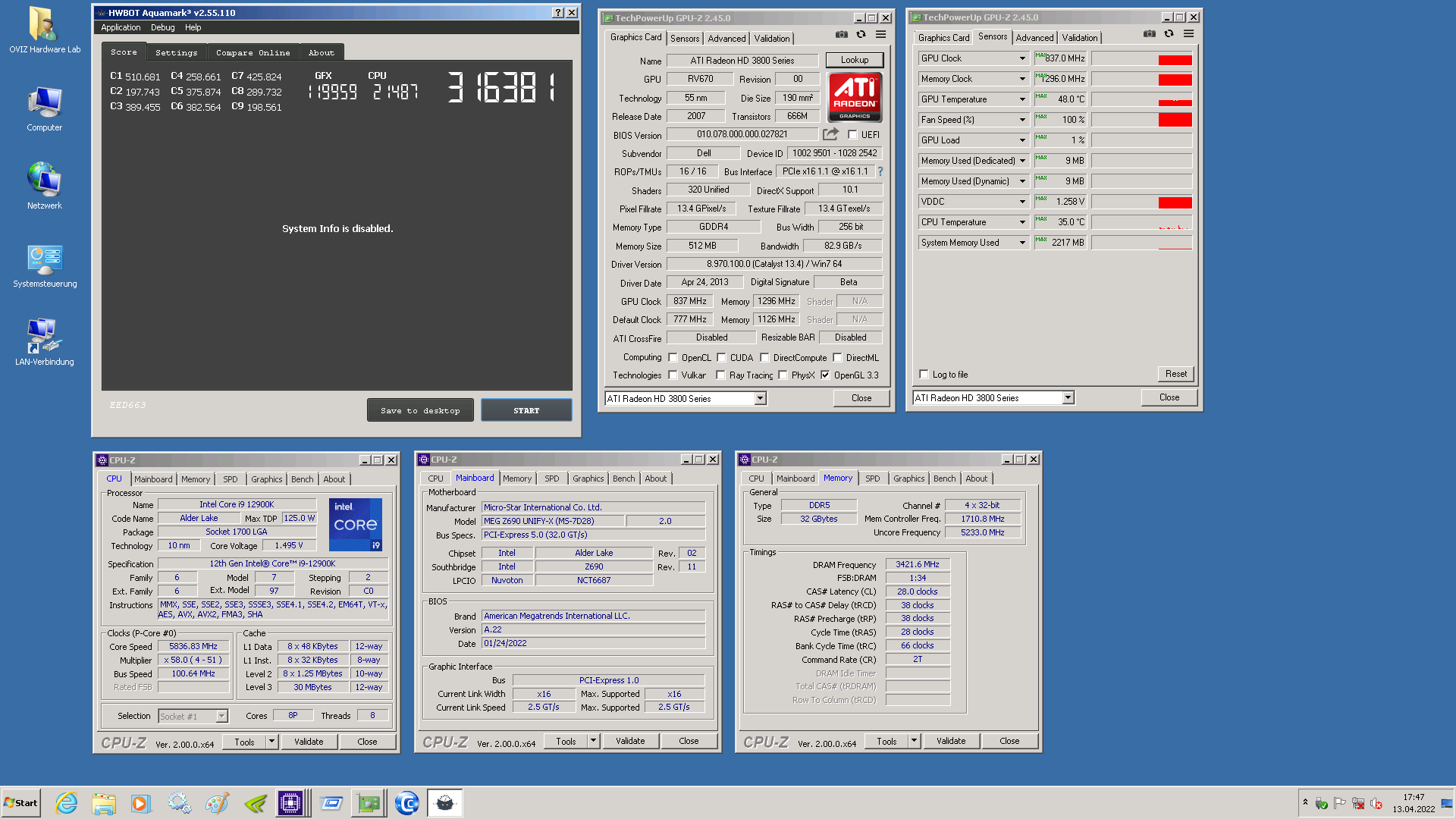Click the refresh icon in GPU-Z Sensors window
1456x819 pixels.
pos(1169,34)
